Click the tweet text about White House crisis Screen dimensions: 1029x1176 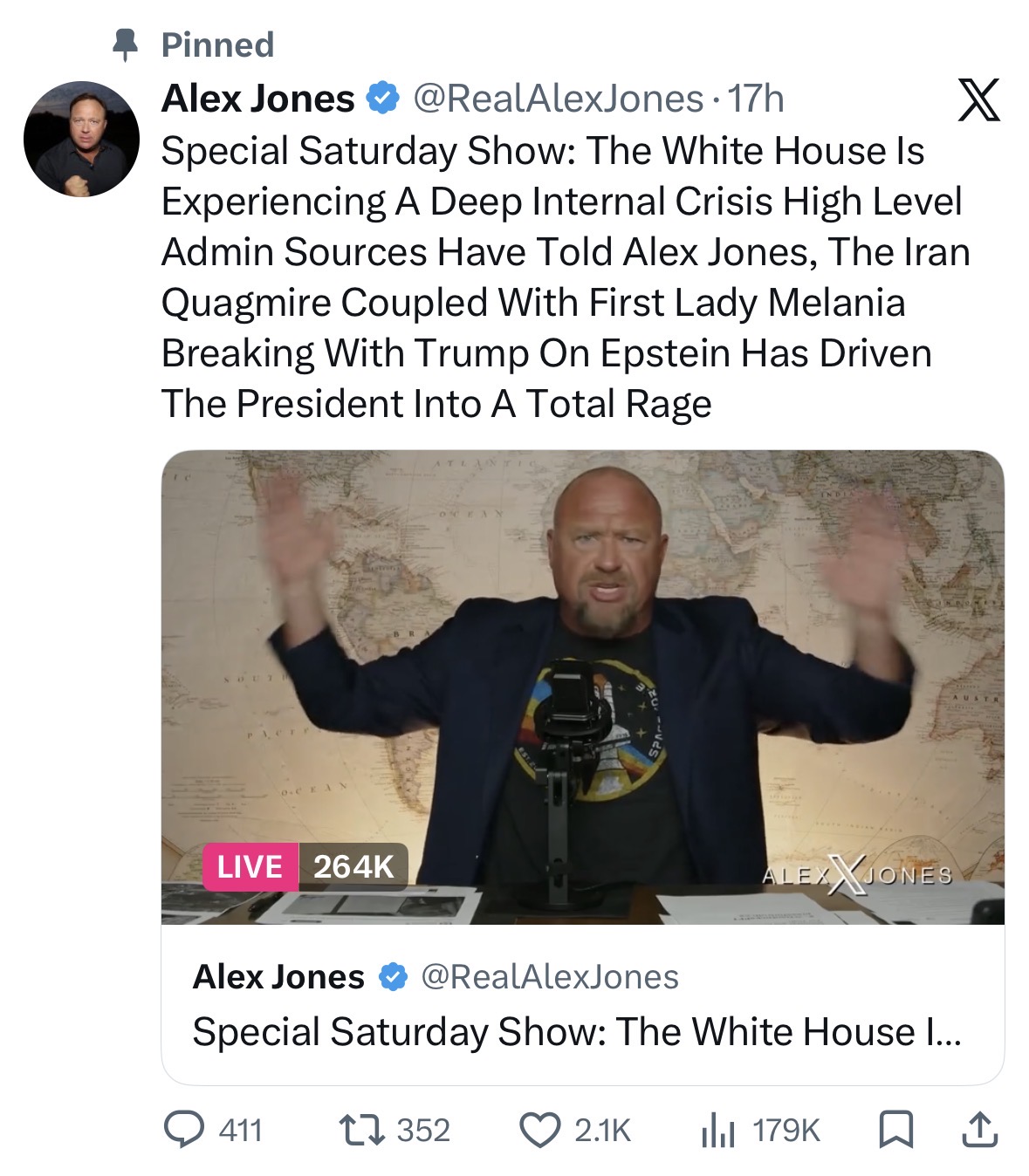point(566,277)
